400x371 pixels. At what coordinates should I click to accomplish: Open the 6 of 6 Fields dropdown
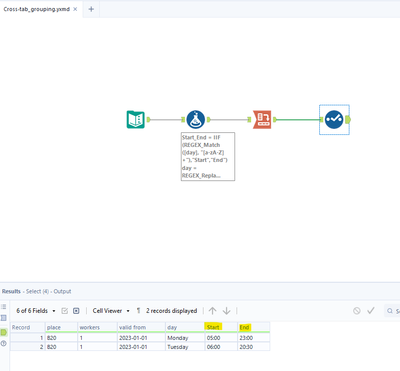tap(36, 311)
